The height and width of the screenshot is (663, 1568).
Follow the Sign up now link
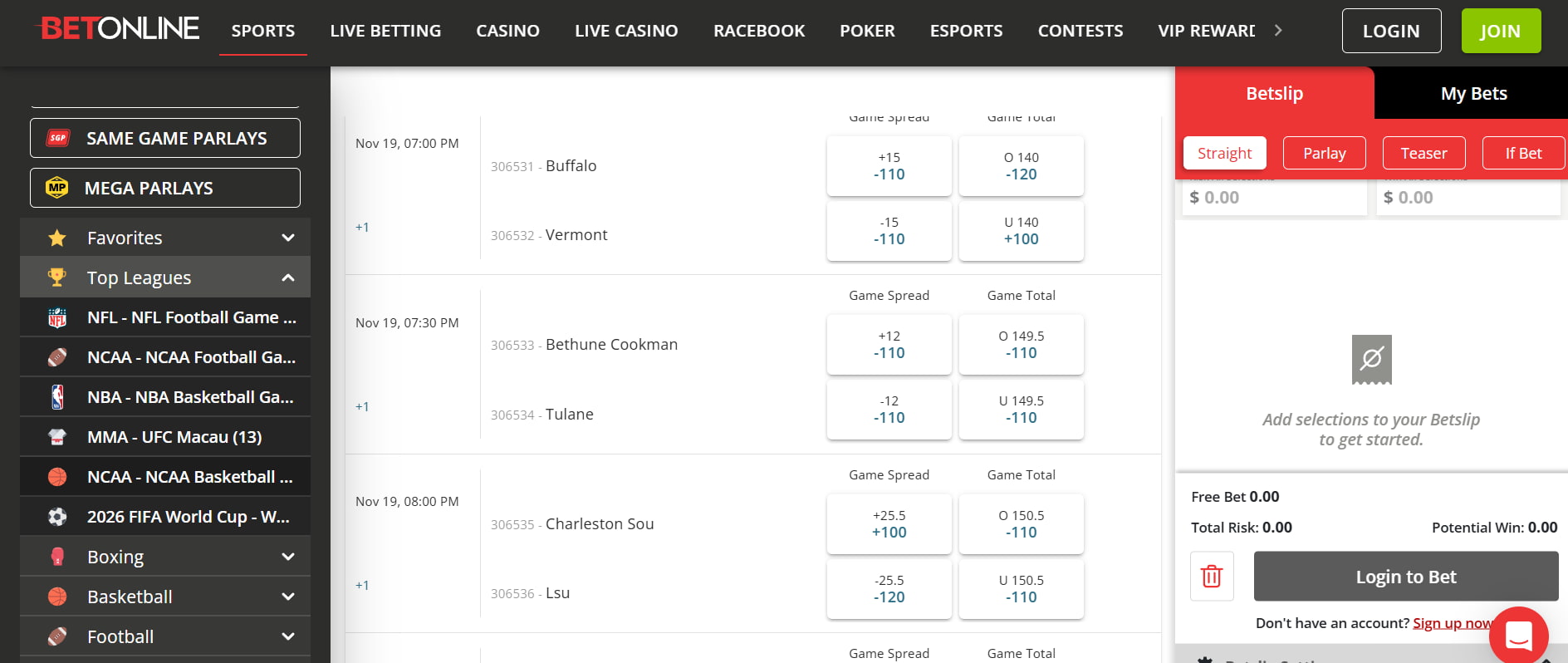1452,622
